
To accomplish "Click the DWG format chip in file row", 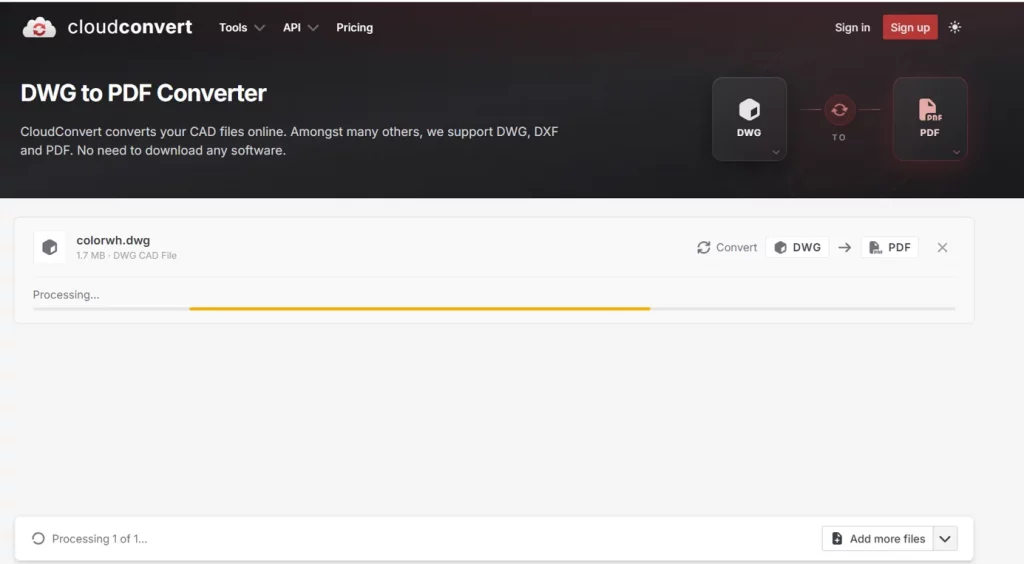I will click(797, 247).
